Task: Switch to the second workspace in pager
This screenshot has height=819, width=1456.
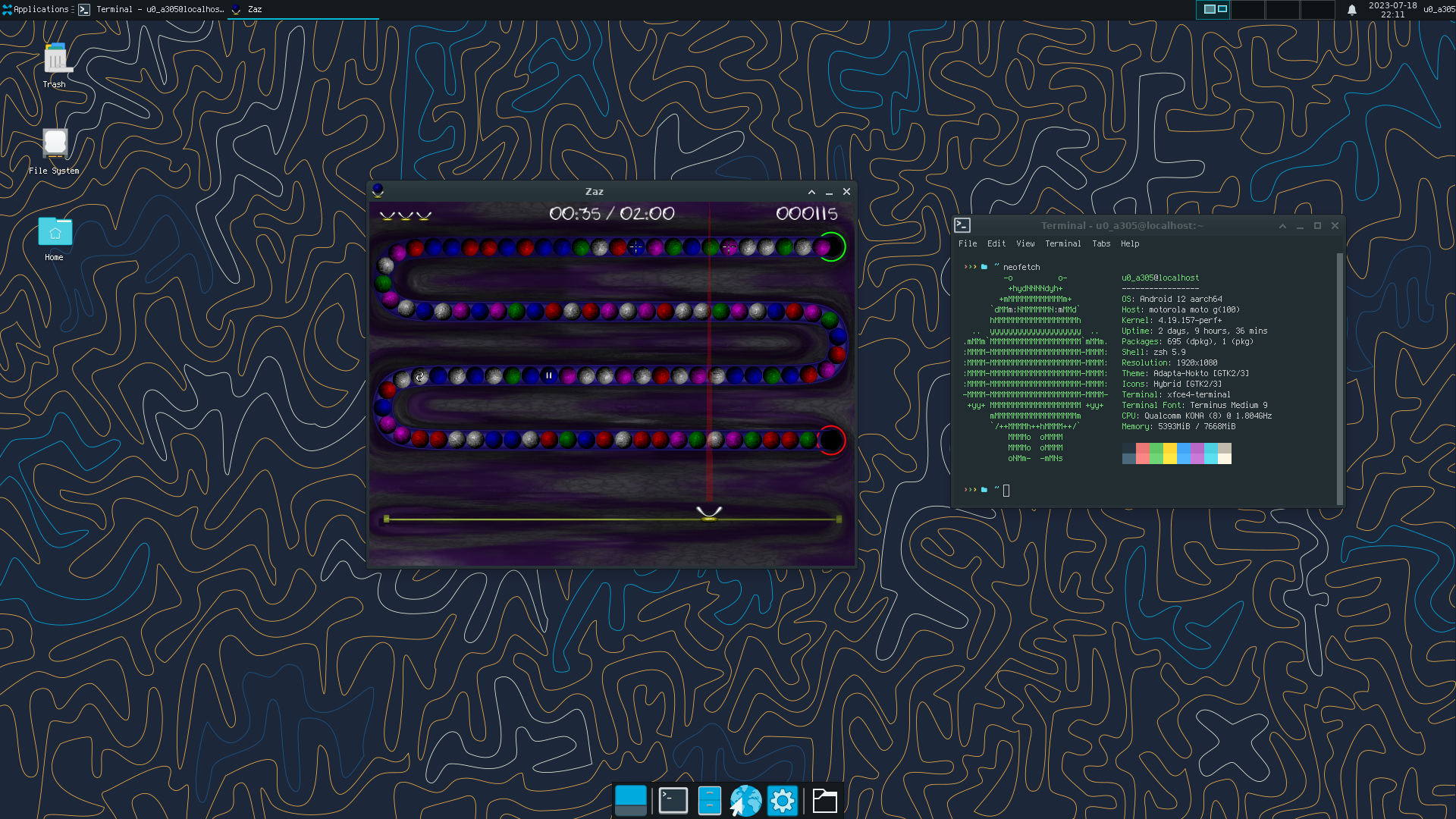Action: coord(1248,9)
